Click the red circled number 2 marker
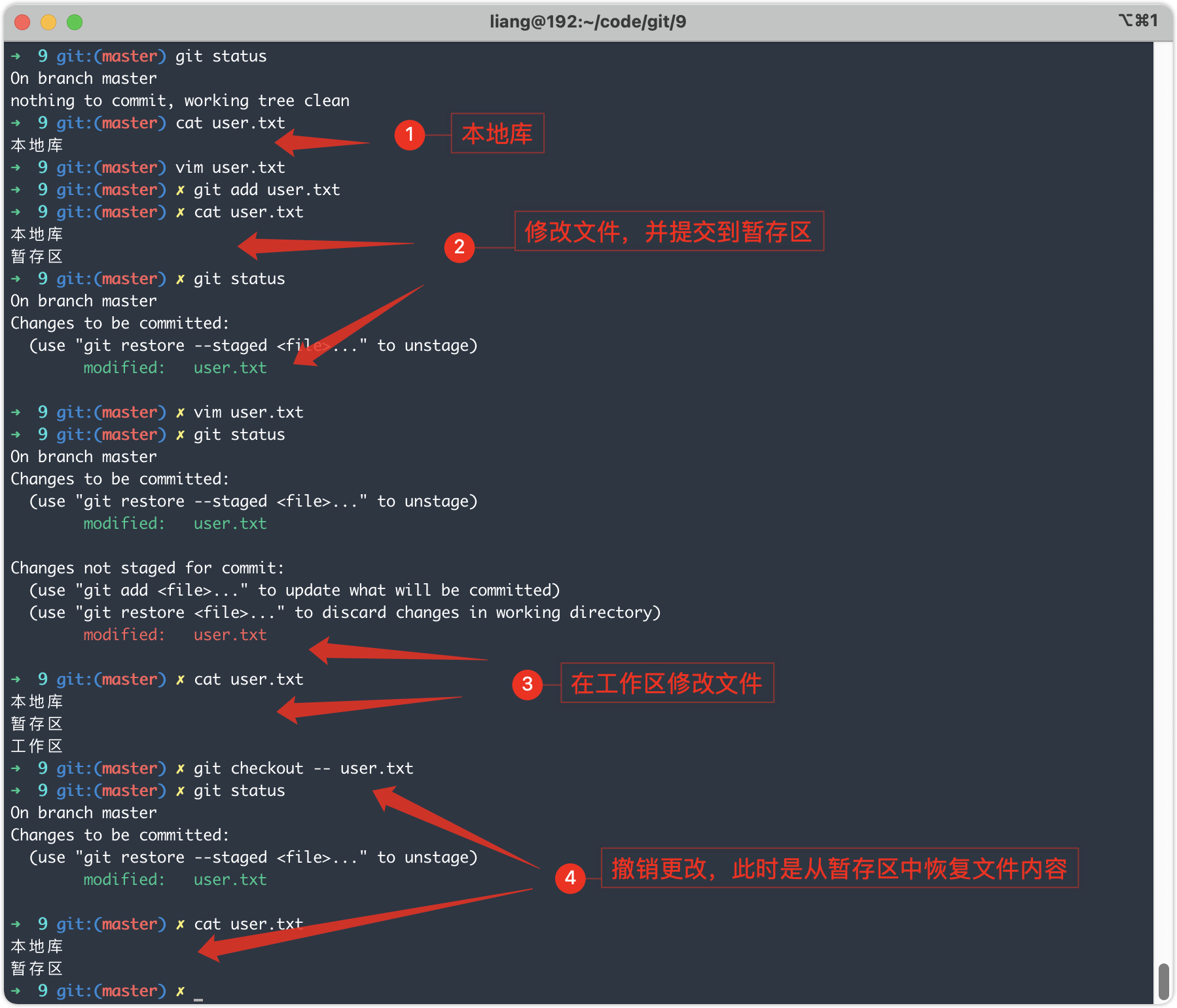 [460, 247]
